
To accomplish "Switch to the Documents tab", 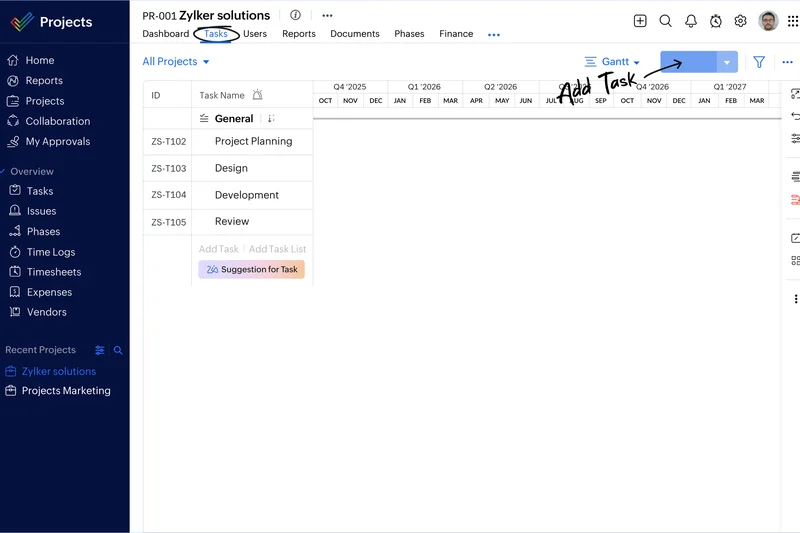I will point(355,34).
